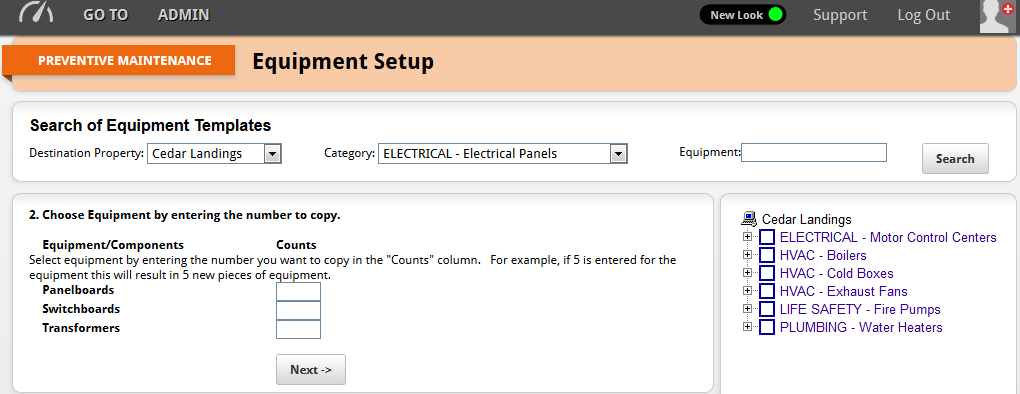Open the GO TO menu
The image size is (1020, 394).
coord(106,15)
